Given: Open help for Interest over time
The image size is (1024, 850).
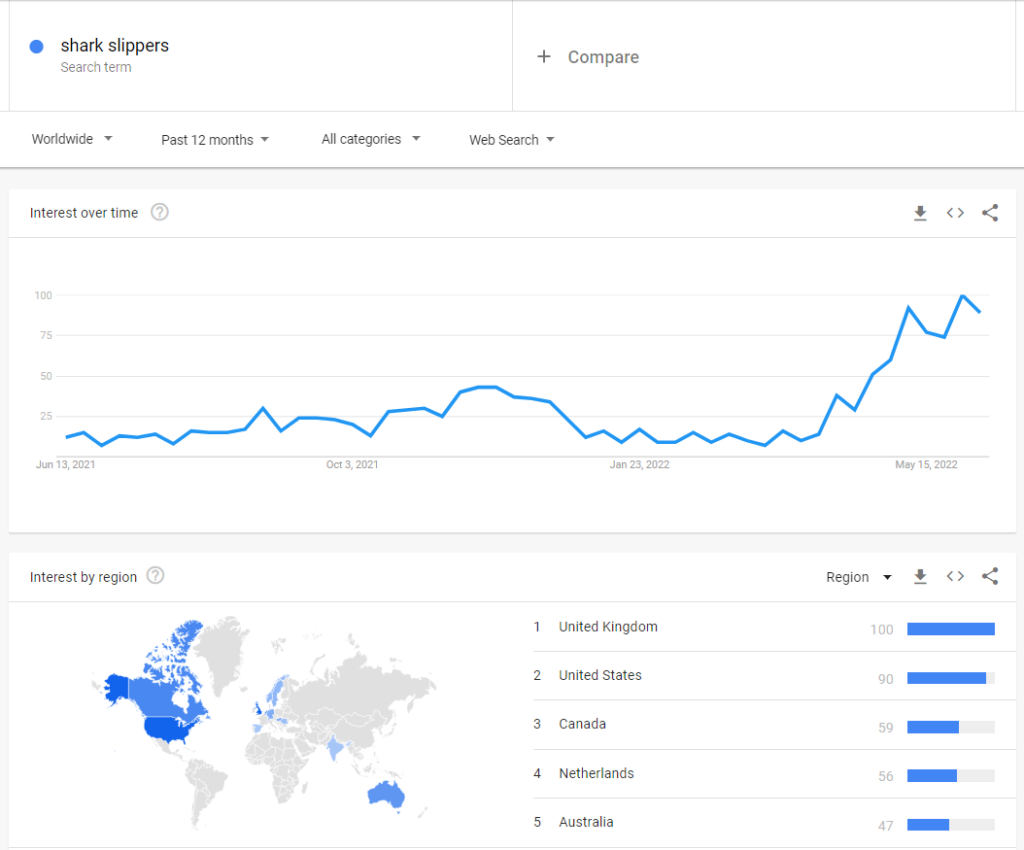Looking at the screenshot, I should [x=159, y=212].
